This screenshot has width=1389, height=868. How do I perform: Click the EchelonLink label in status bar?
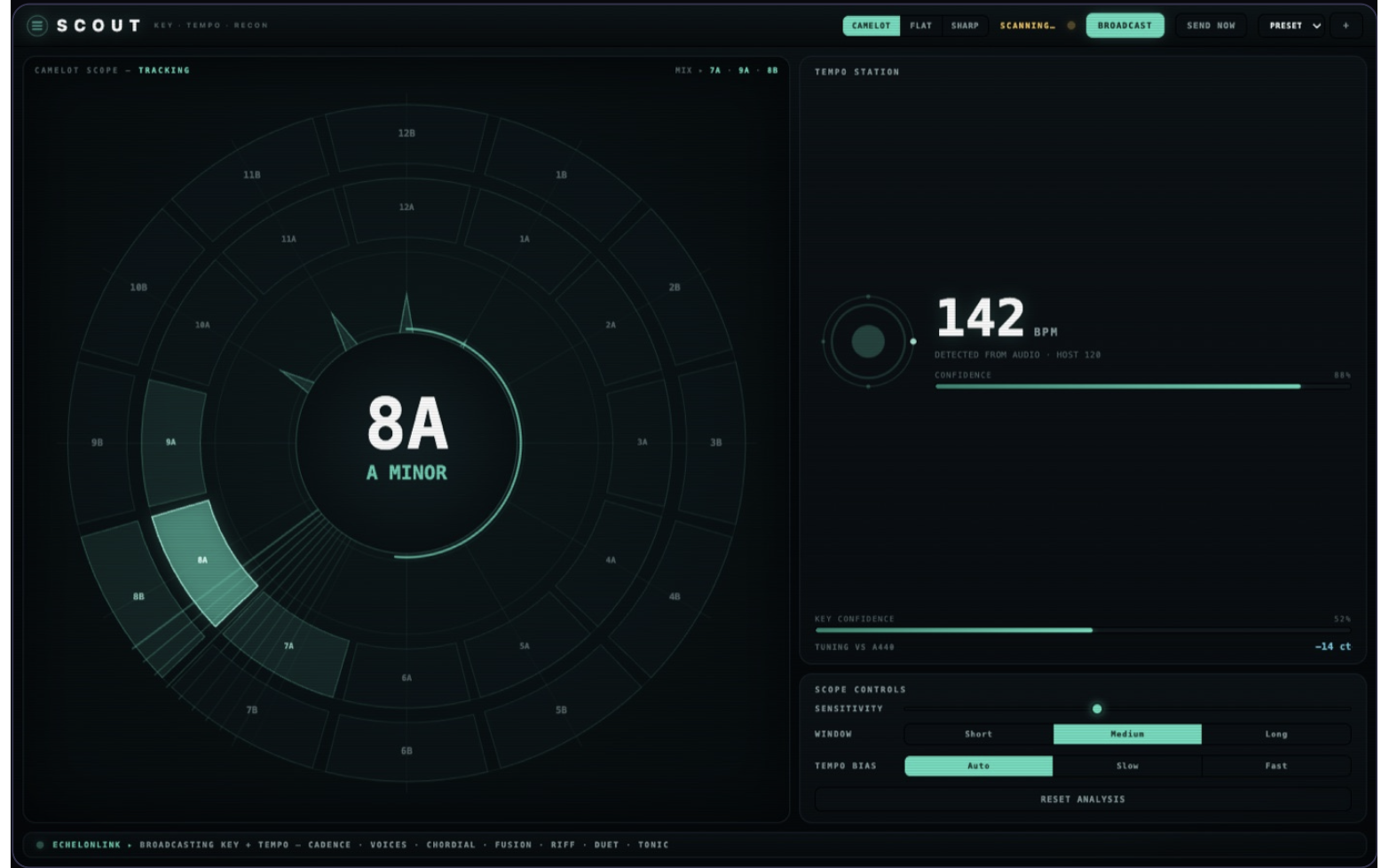pos(86,845)
